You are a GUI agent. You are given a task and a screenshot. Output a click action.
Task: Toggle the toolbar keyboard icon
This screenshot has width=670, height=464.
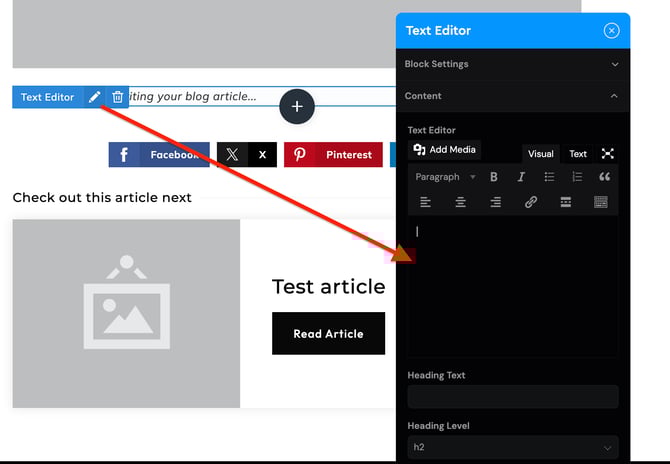[x=601, y=202]
